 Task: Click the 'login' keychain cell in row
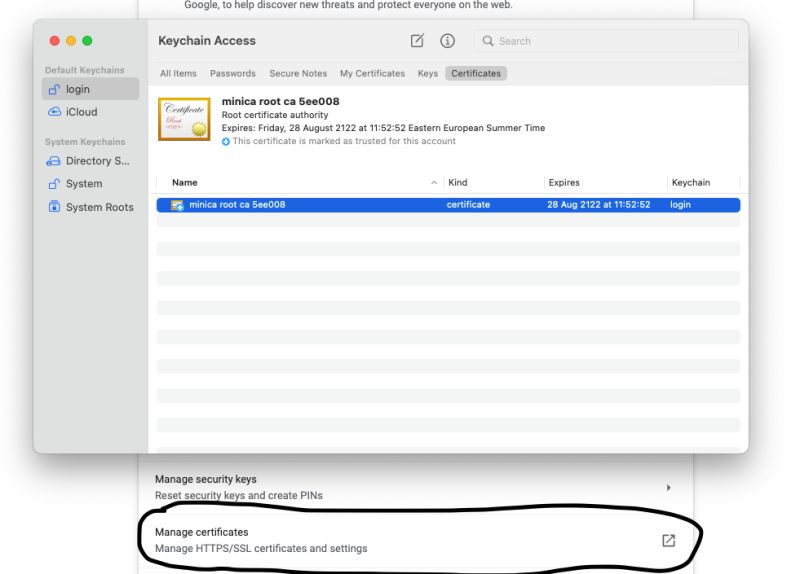680,205
